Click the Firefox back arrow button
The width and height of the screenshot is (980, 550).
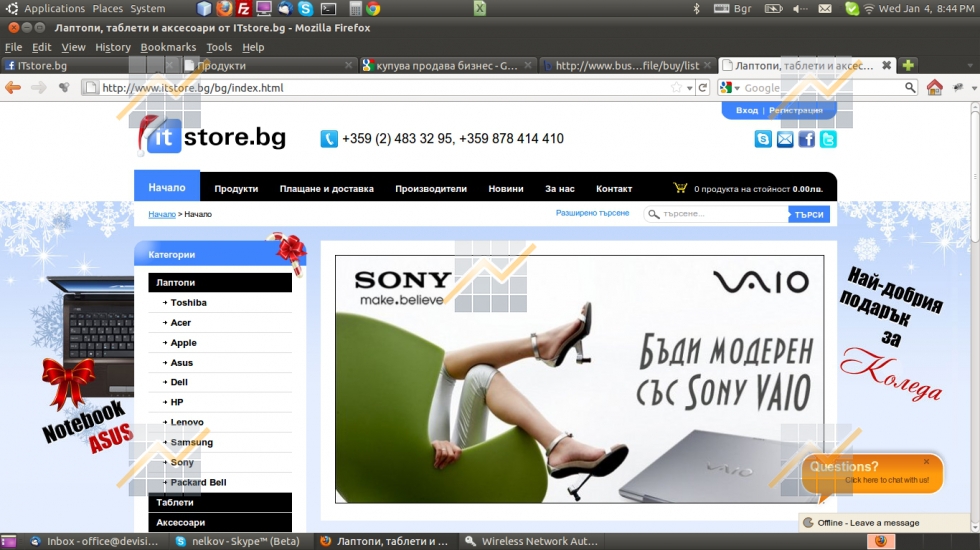[x=12, y=88]
